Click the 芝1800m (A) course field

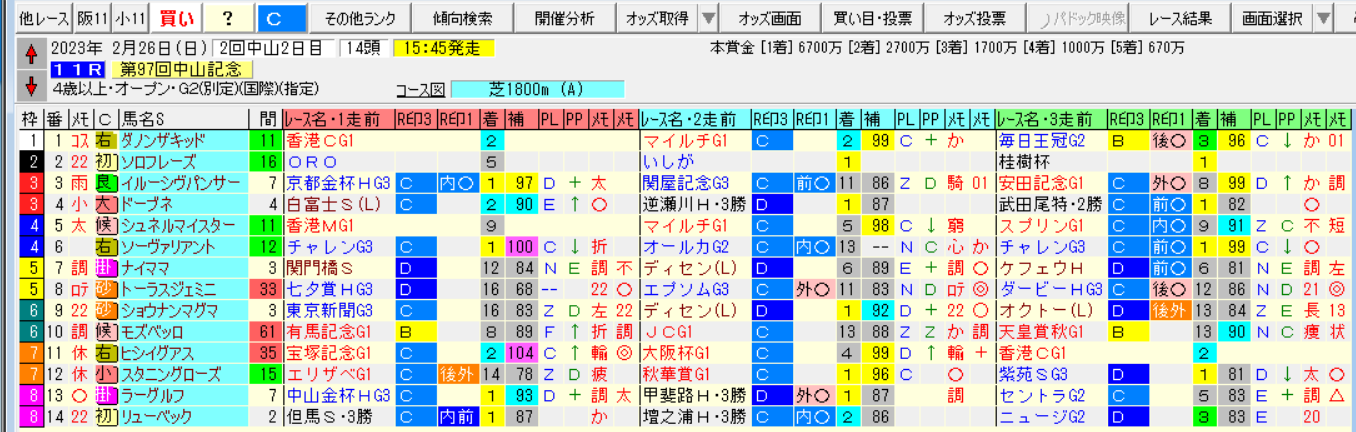538,89
